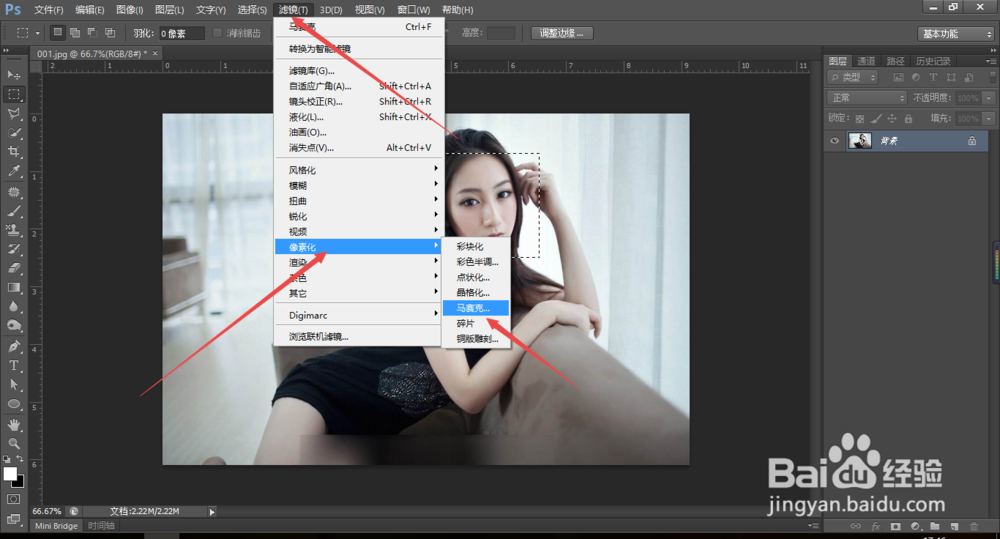
Task: Select the Pen tool
Action: click(13, 347)
